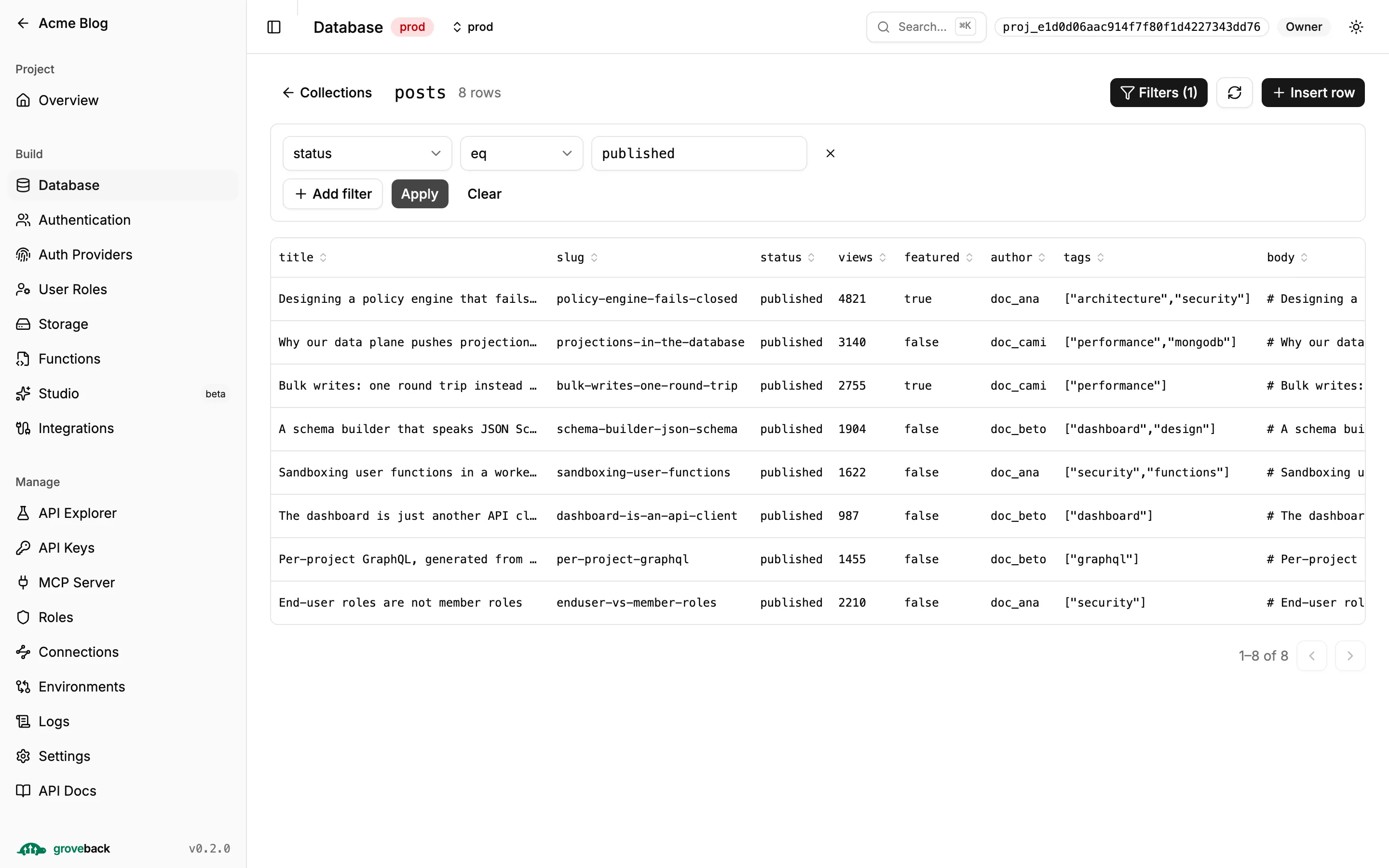The image size is (1389, 868).
Task: Click Apply filter button
Action: [420, 194]
